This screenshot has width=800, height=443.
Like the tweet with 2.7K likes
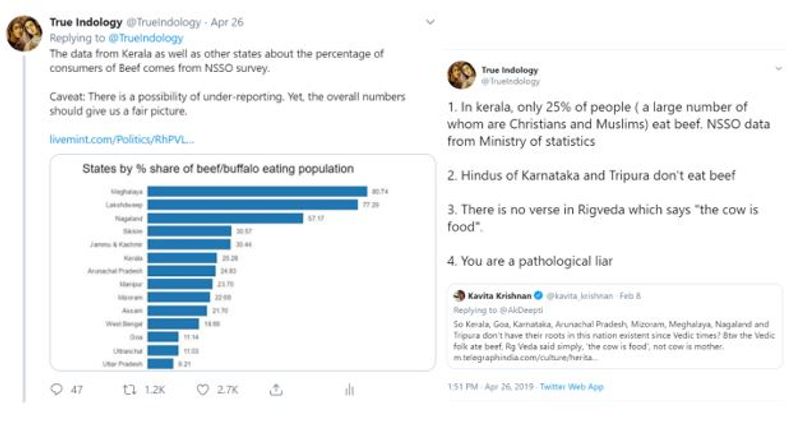(x=202, y=389)
